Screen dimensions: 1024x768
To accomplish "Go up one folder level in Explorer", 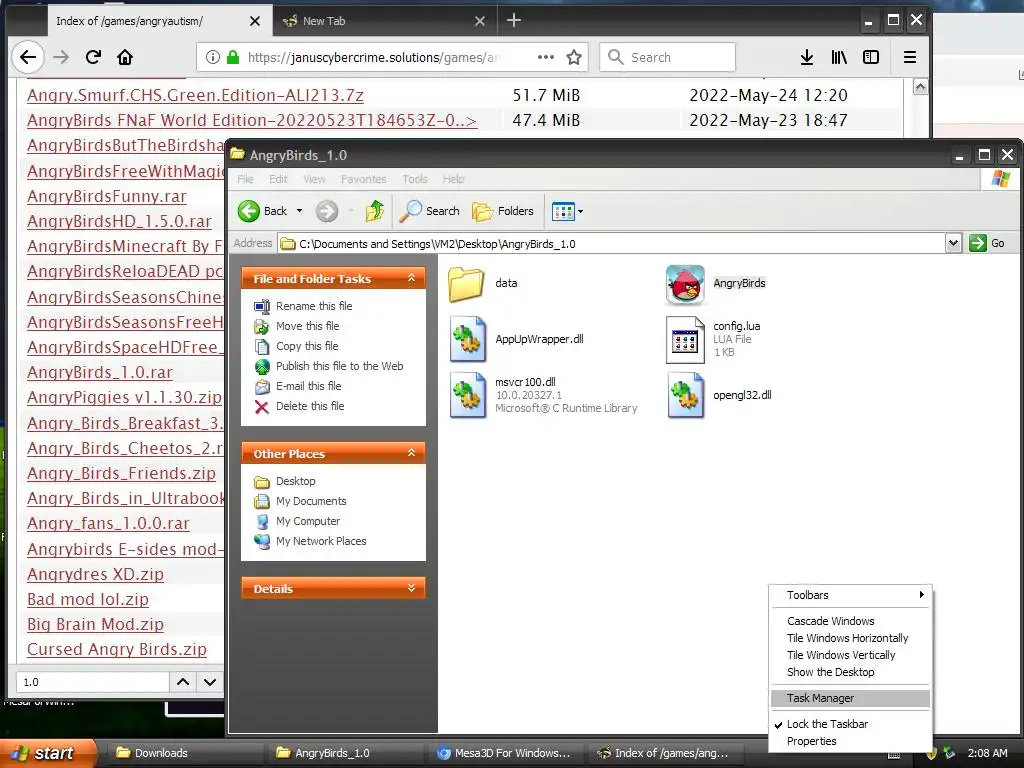I will point(375,211).
